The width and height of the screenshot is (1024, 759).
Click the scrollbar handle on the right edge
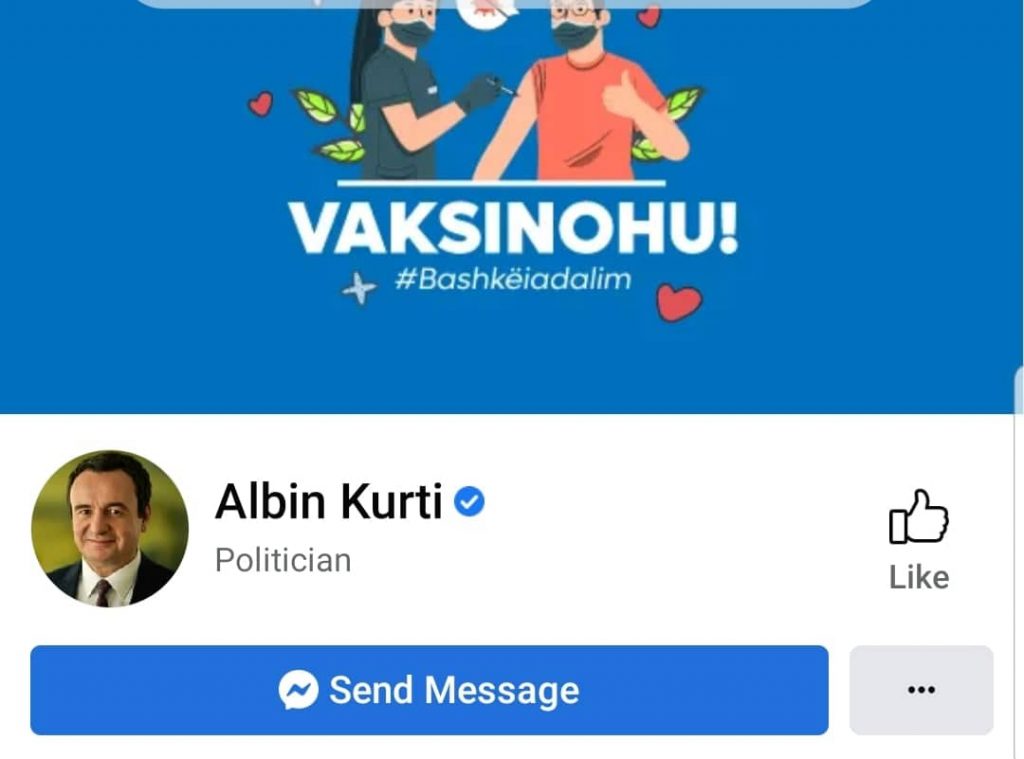1019,391
